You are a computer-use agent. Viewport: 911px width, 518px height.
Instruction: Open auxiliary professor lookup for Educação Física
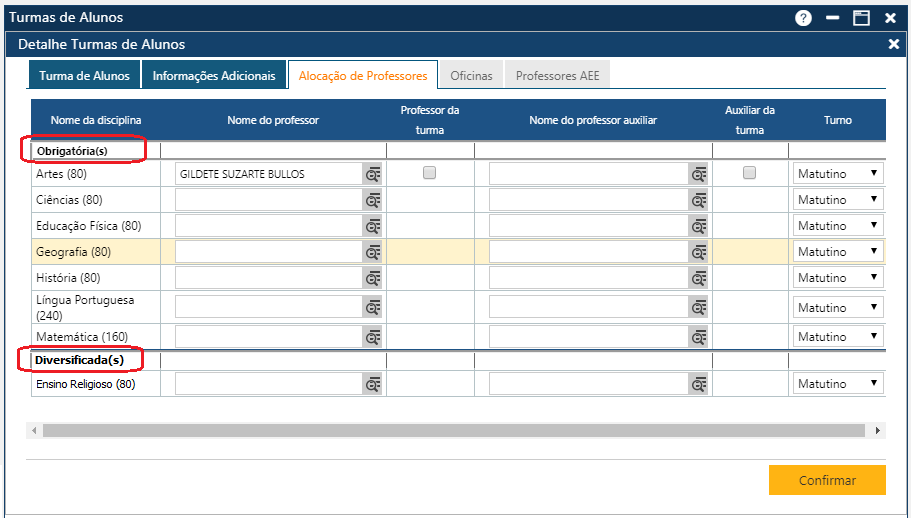click(x=699, y=226)
